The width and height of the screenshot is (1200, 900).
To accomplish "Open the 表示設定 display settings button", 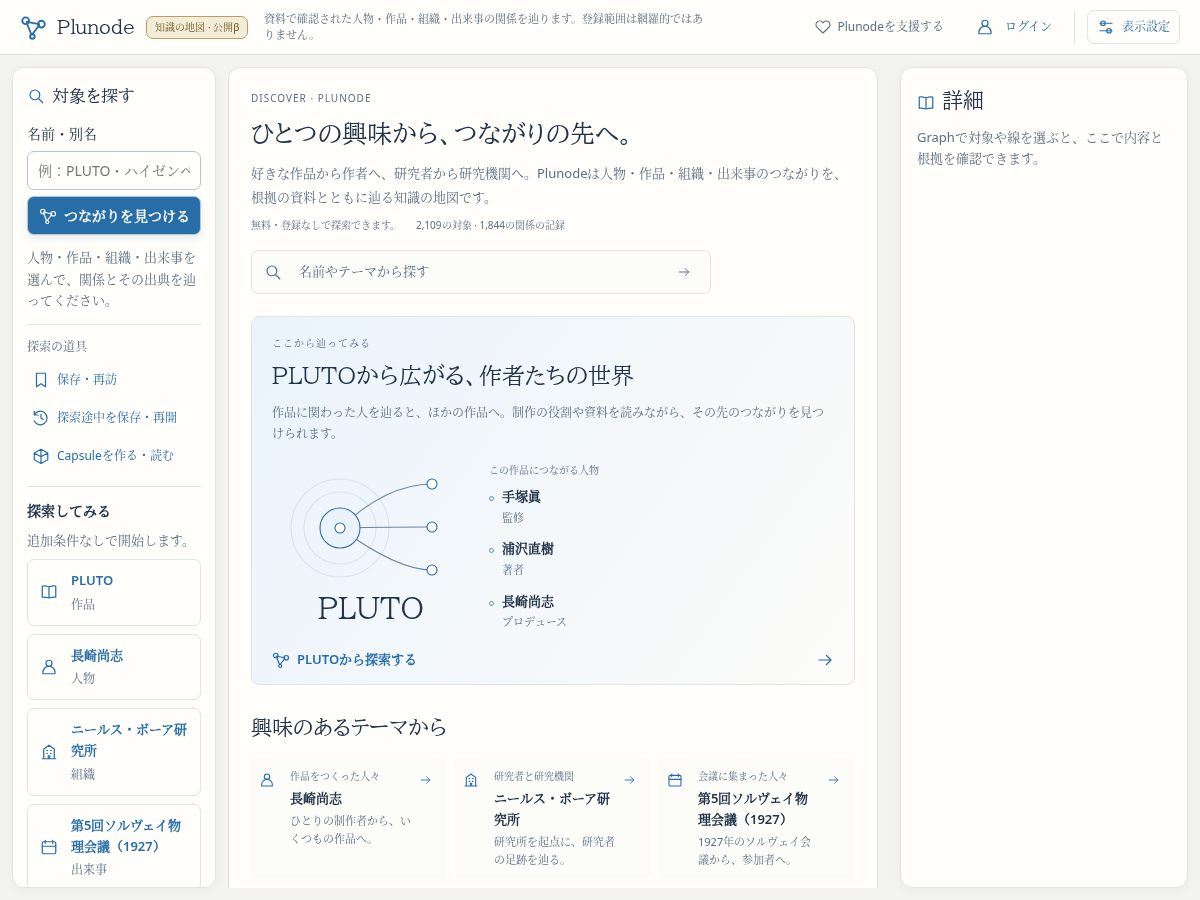I will tap(1133, 27).
